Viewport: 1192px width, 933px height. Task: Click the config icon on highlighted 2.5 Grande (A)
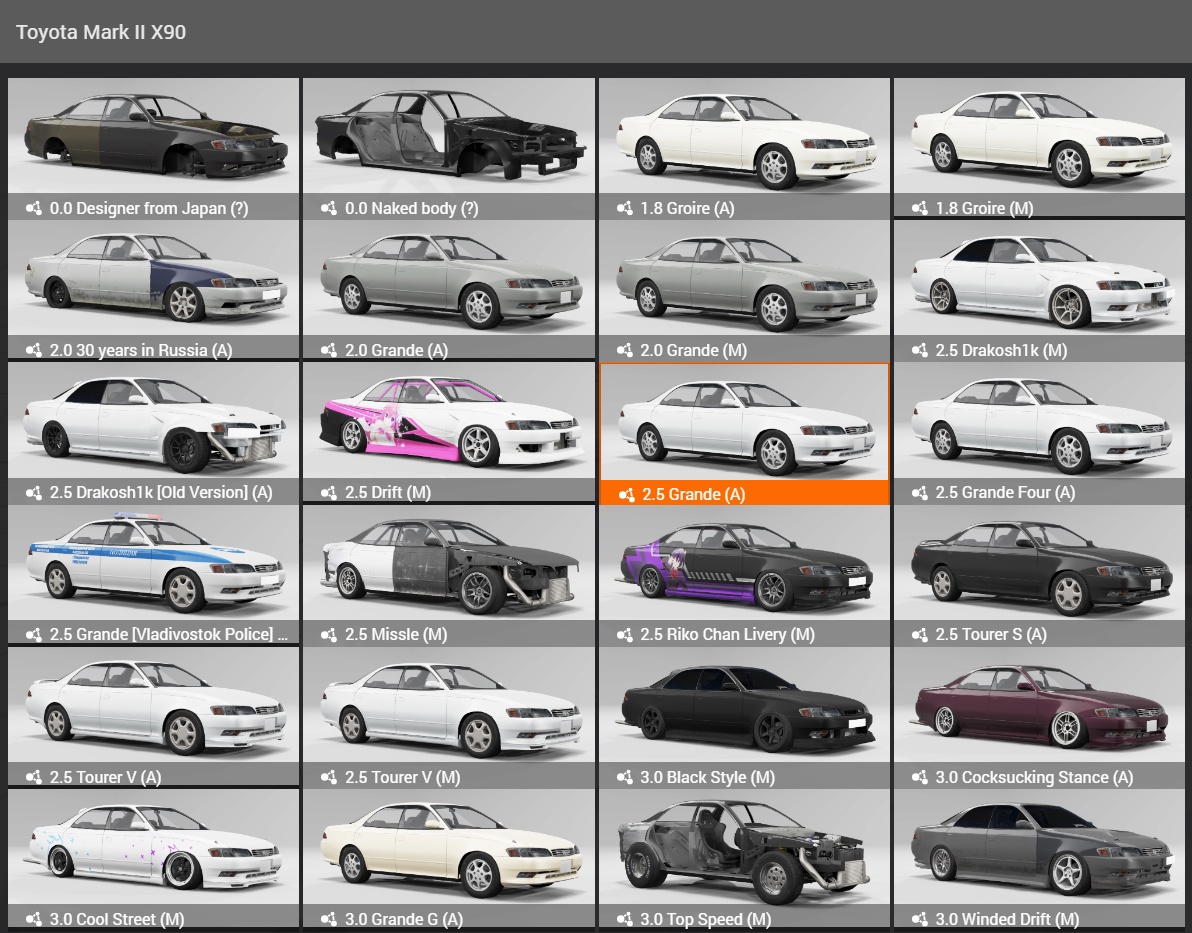pyautogui.click(x=626, y=495)
